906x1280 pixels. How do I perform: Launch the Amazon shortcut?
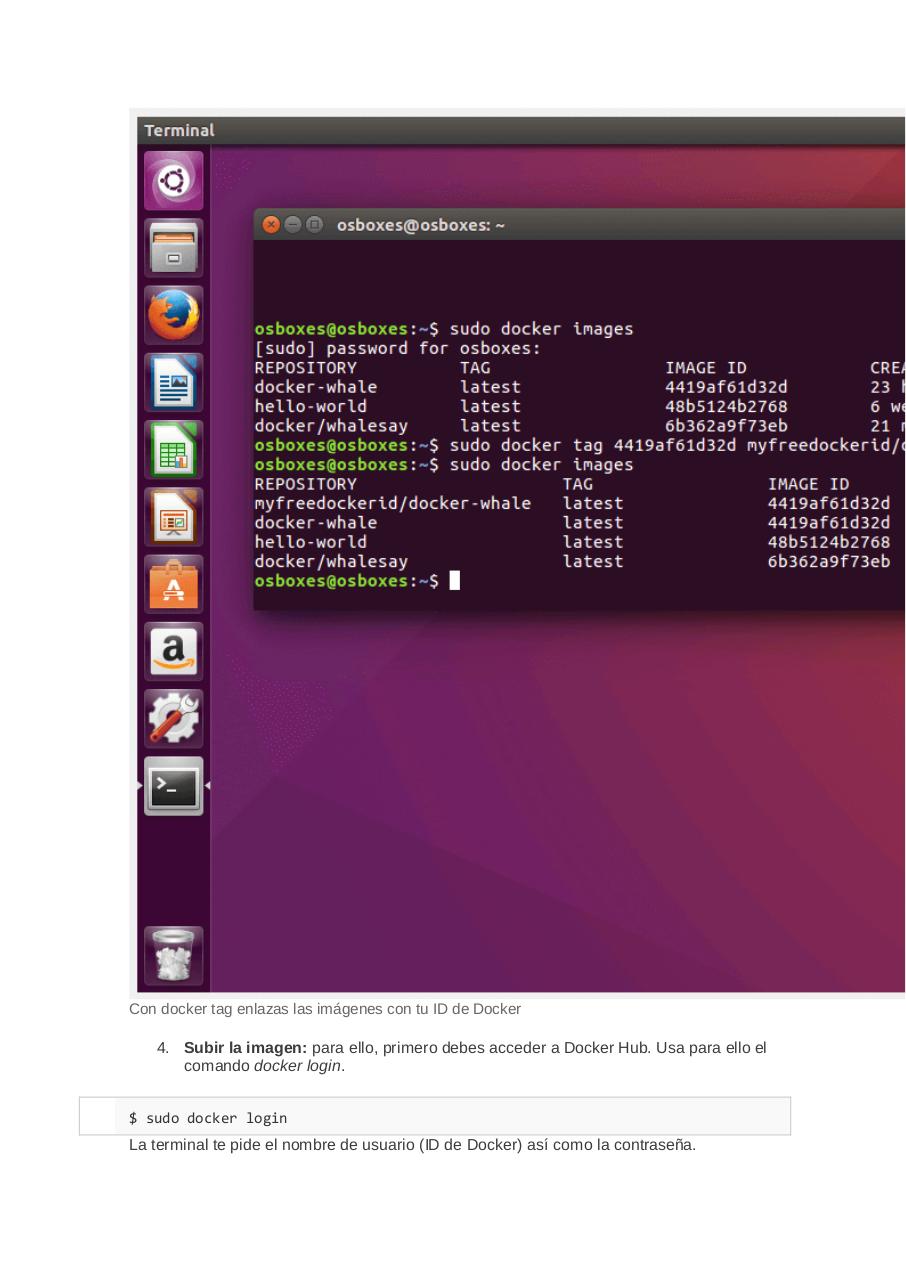(173, 651)
